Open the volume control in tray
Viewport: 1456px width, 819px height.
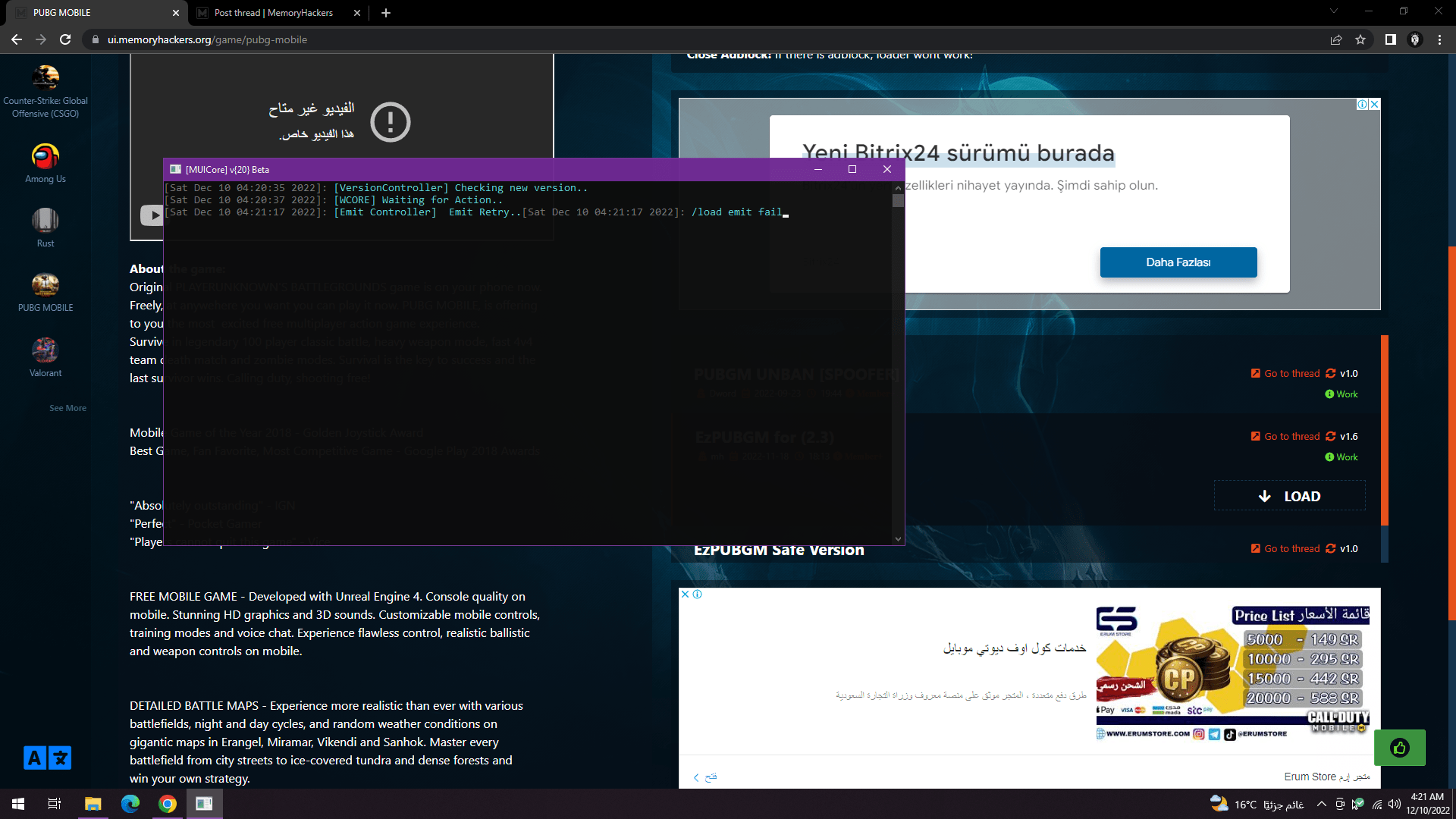pos(1395,805)
